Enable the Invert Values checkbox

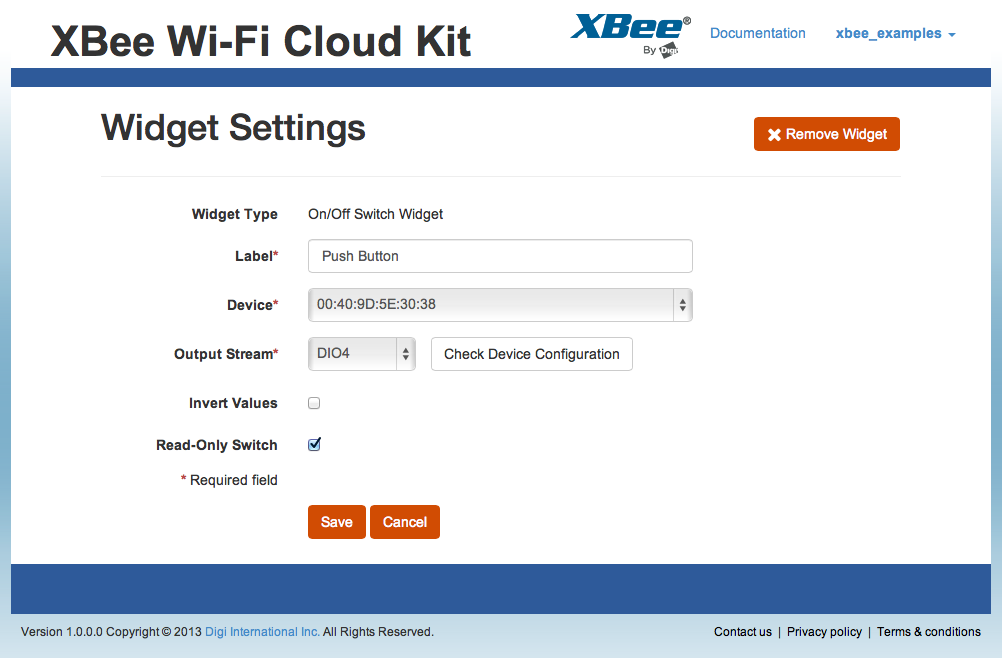pyautogui.click(x=314, y=403)
